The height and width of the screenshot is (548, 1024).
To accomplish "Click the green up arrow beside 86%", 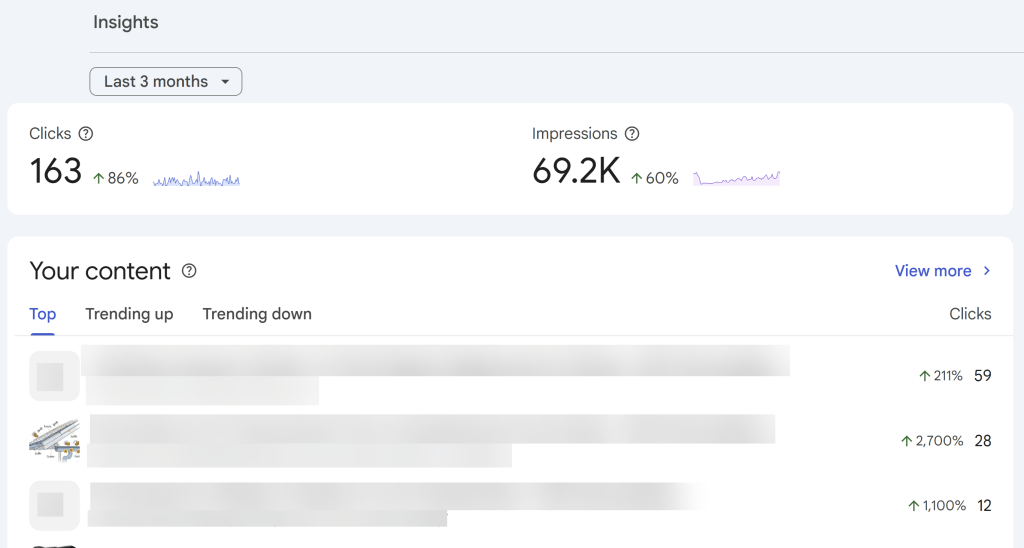I will point(99,178).
